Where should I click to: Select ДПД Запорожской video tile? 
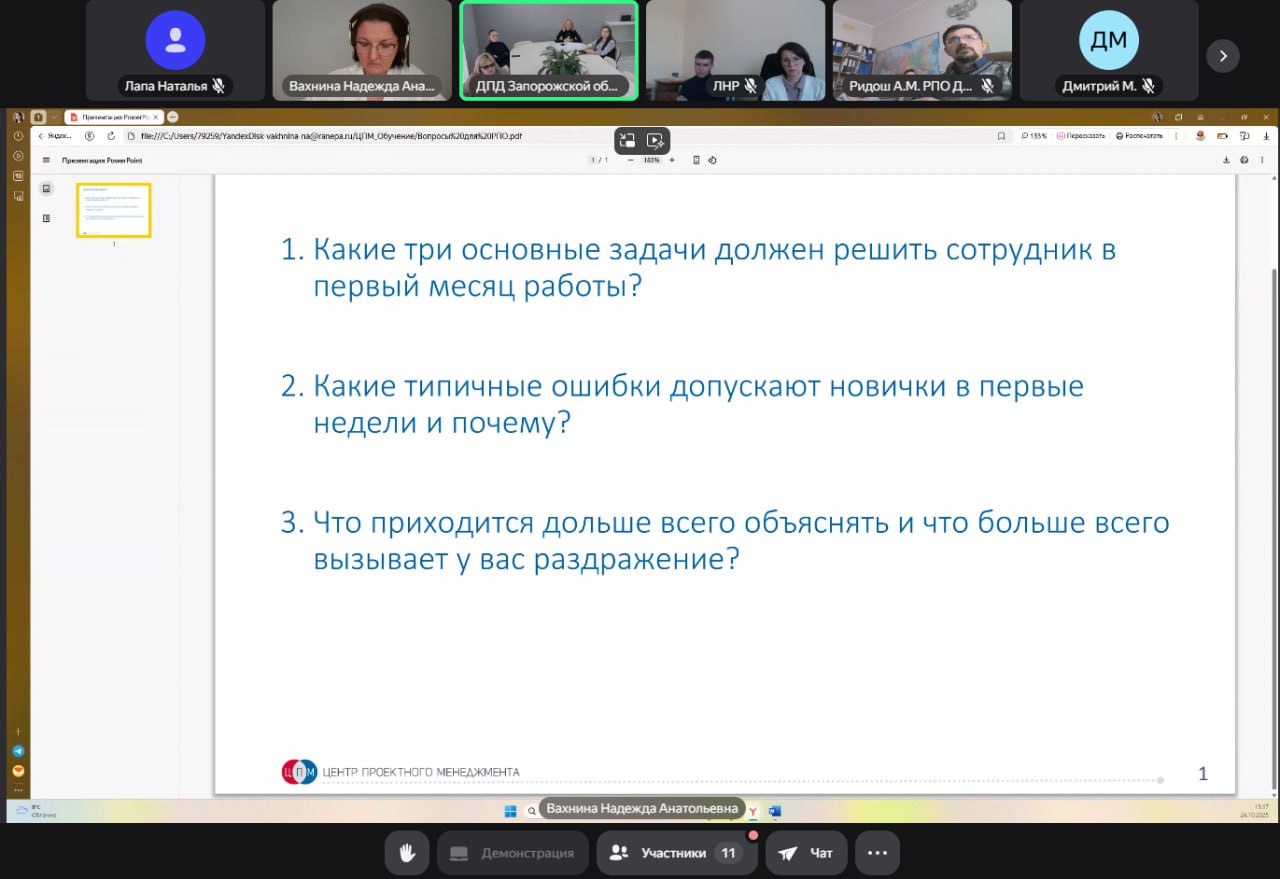click(x=549, y=50)
